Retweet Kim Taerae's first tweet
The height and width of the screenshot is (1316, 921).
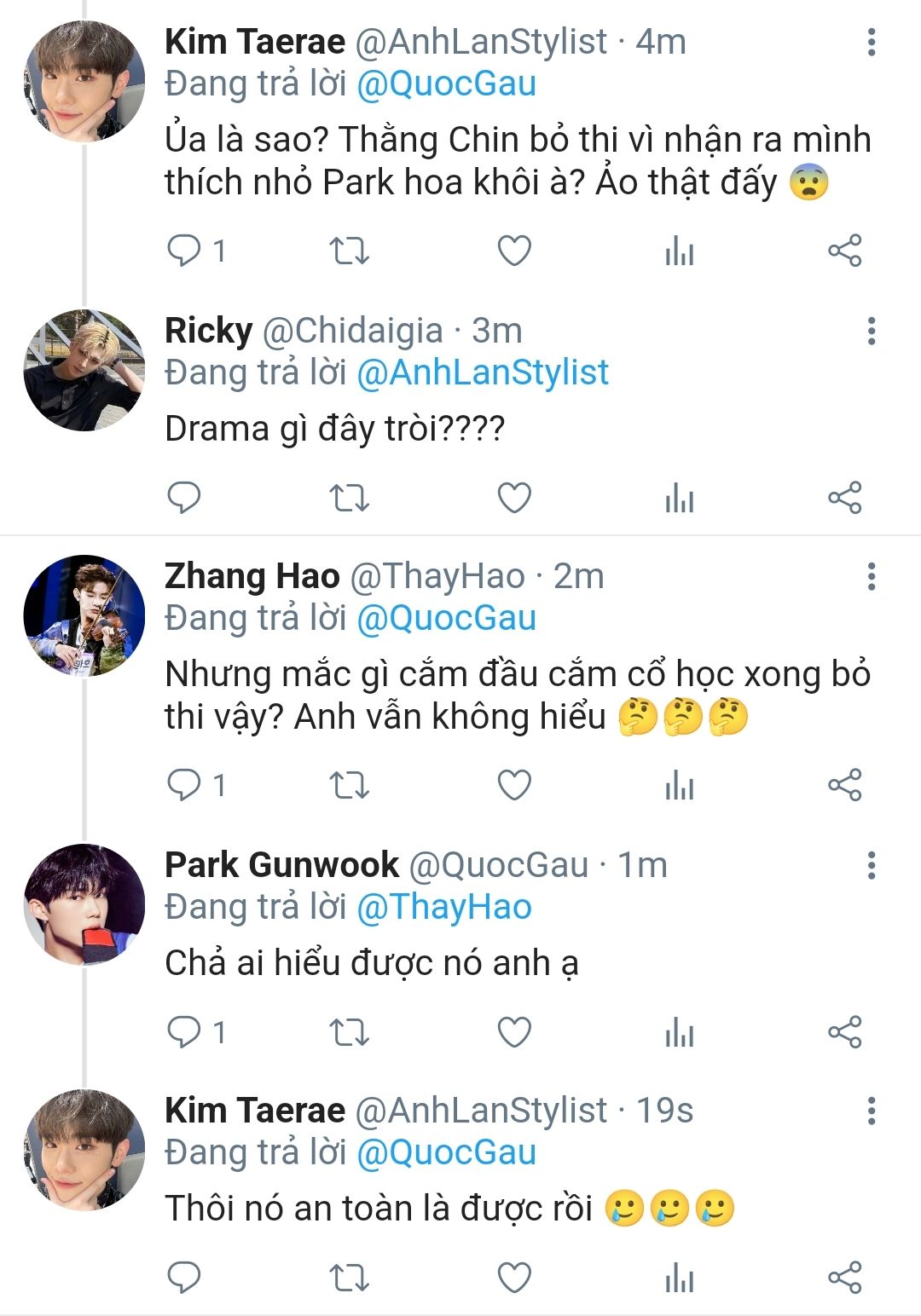click(x=349, y=251)
